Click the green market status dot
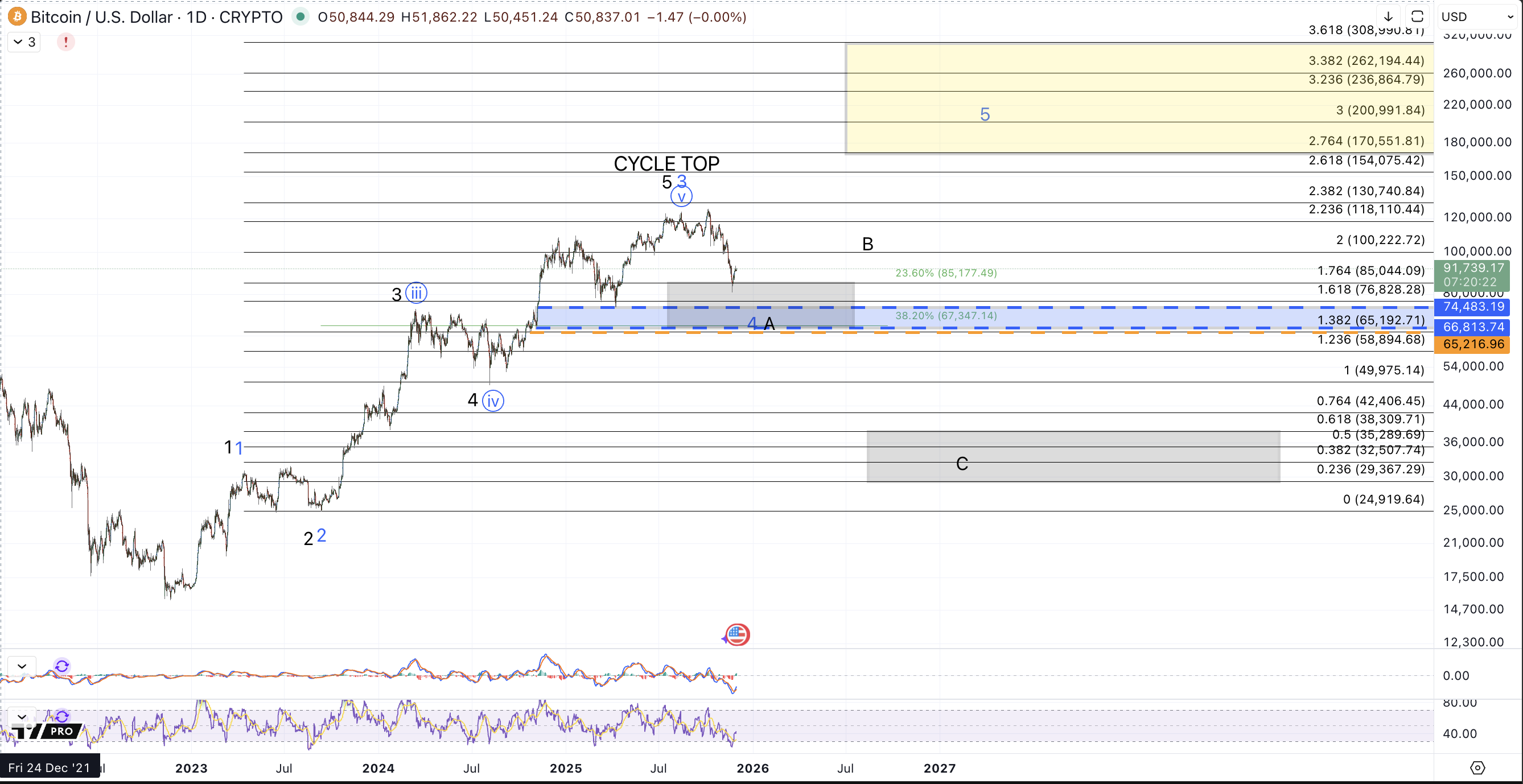This screenshot has width=1523, height=784. [301, 16]
